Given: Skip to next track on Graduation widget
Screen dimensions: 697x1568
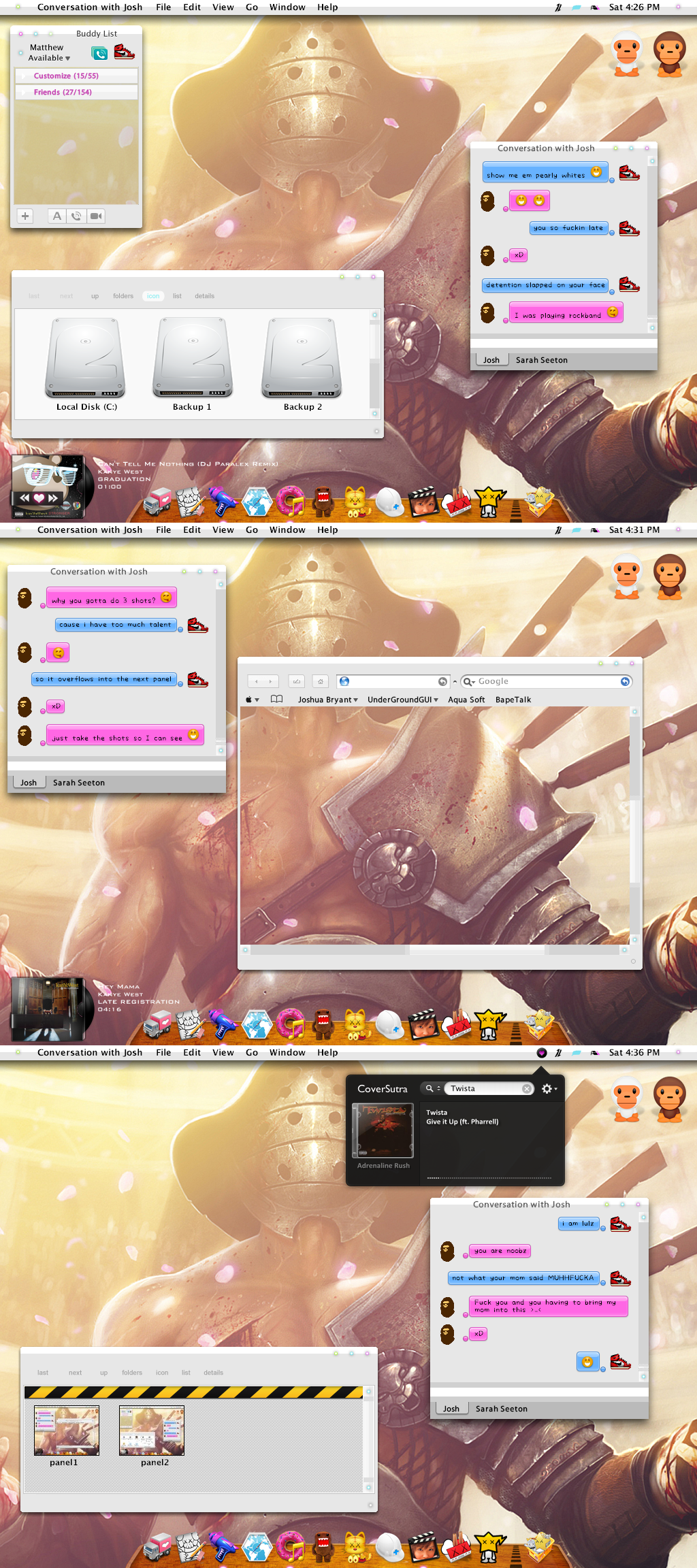Looking at the screenshot, I should click(x=53, y=498).
